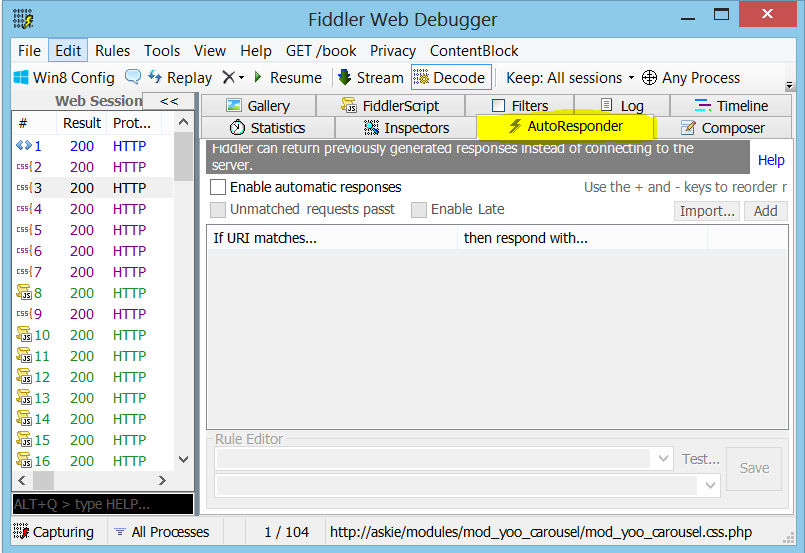The width and height of the screenshot is (805, 553).
Task: Click the comment speech bubble icon
Action: [x=133, y=77]
